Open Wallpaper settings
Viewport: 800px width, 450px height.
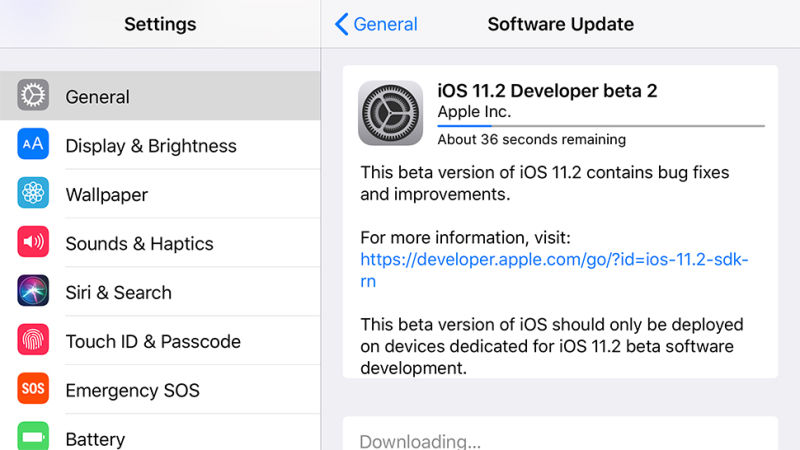click(160, 194)
